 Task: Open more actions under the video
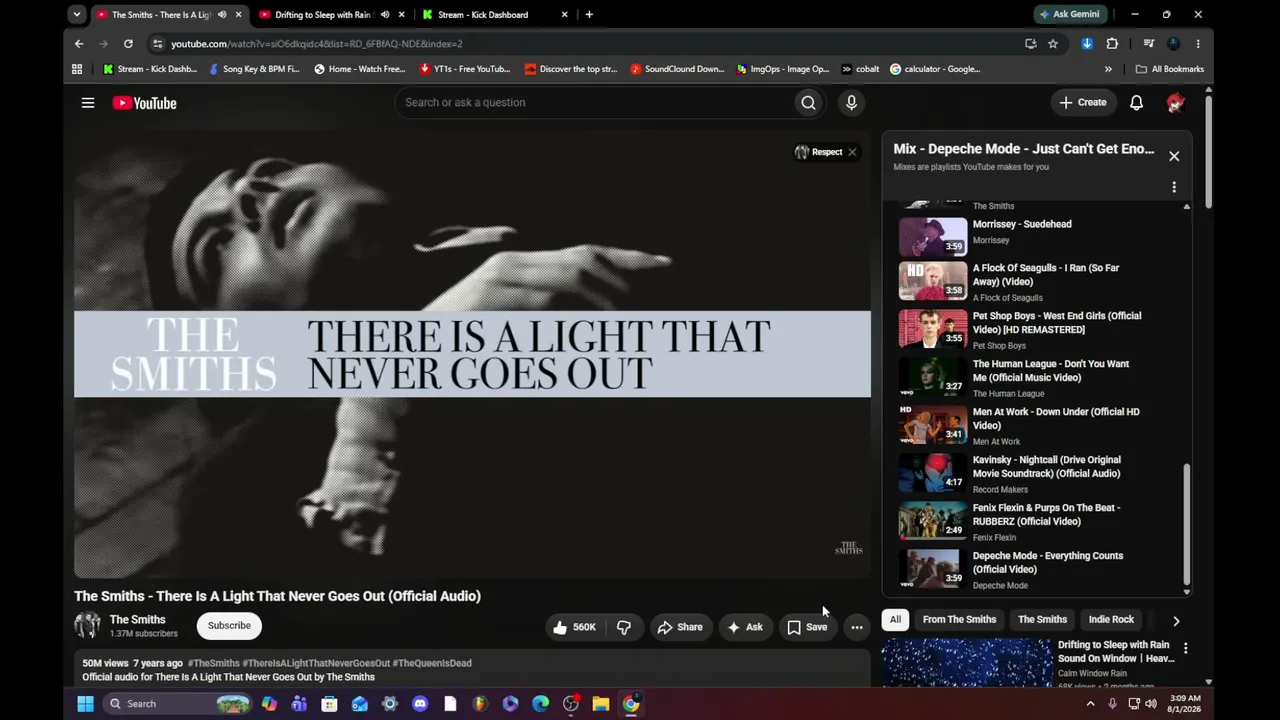(857, 627)
